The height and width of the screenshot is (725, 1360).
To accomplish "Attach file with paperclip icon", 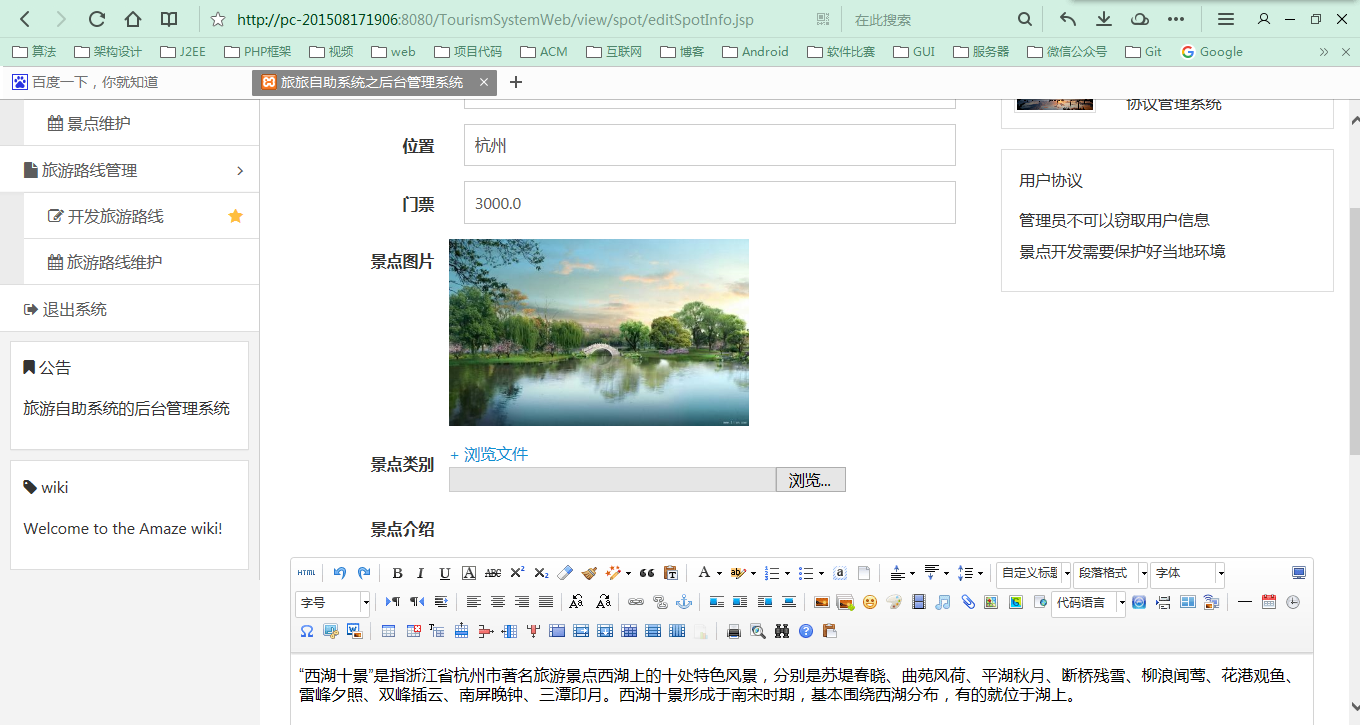I will [968, 602].
